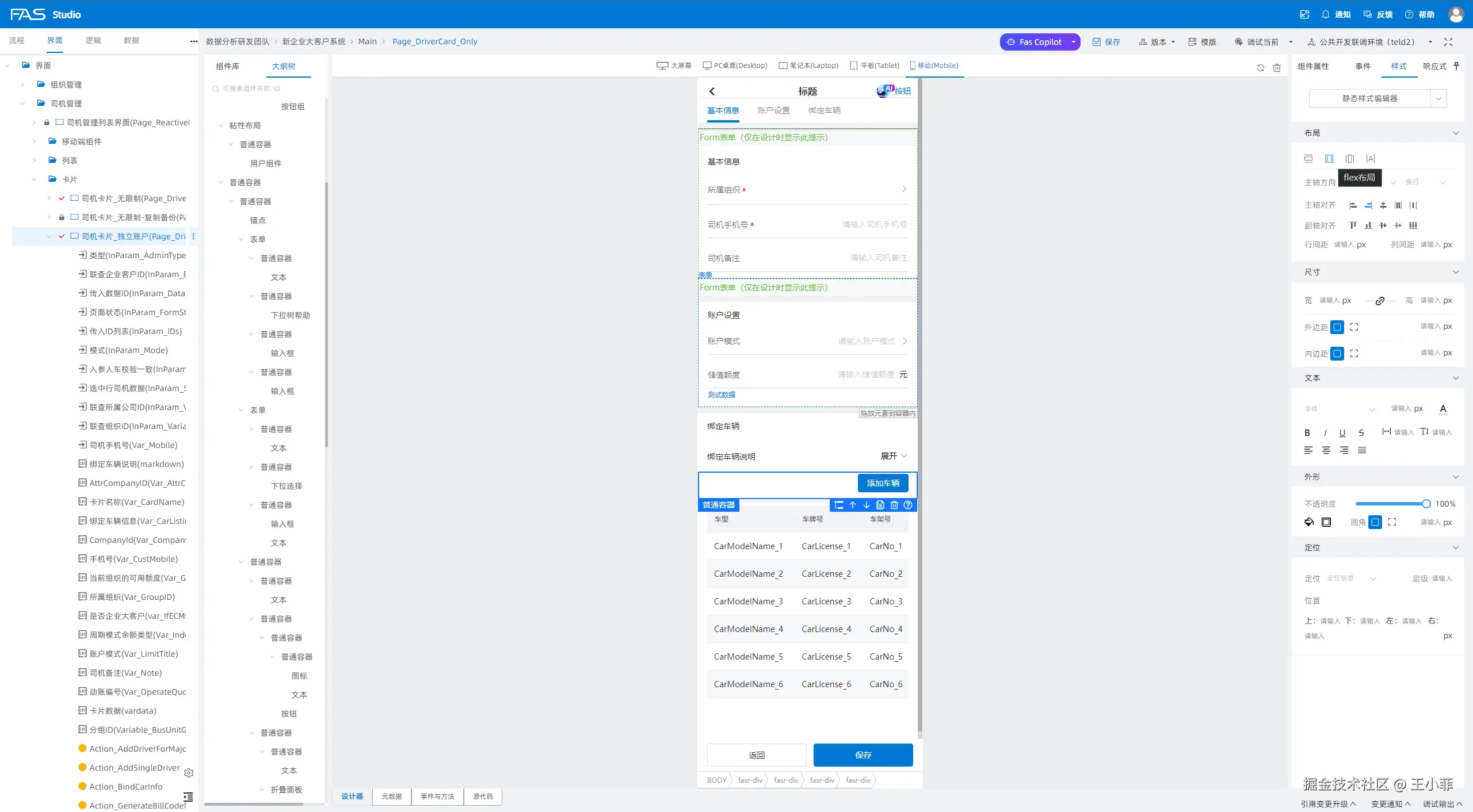
Task: Toggle bold text formatting
Action: pos(1307,432)
